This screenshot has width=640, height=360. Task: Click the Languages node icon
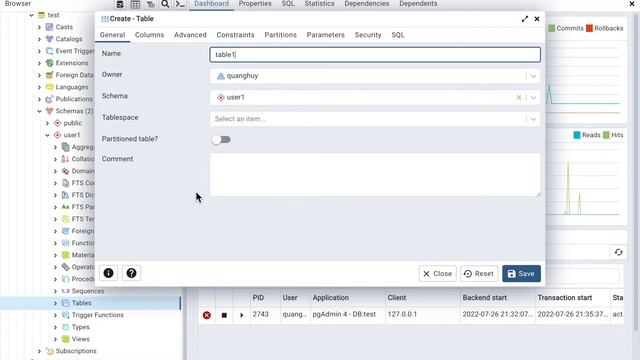[x=49, y=87]
